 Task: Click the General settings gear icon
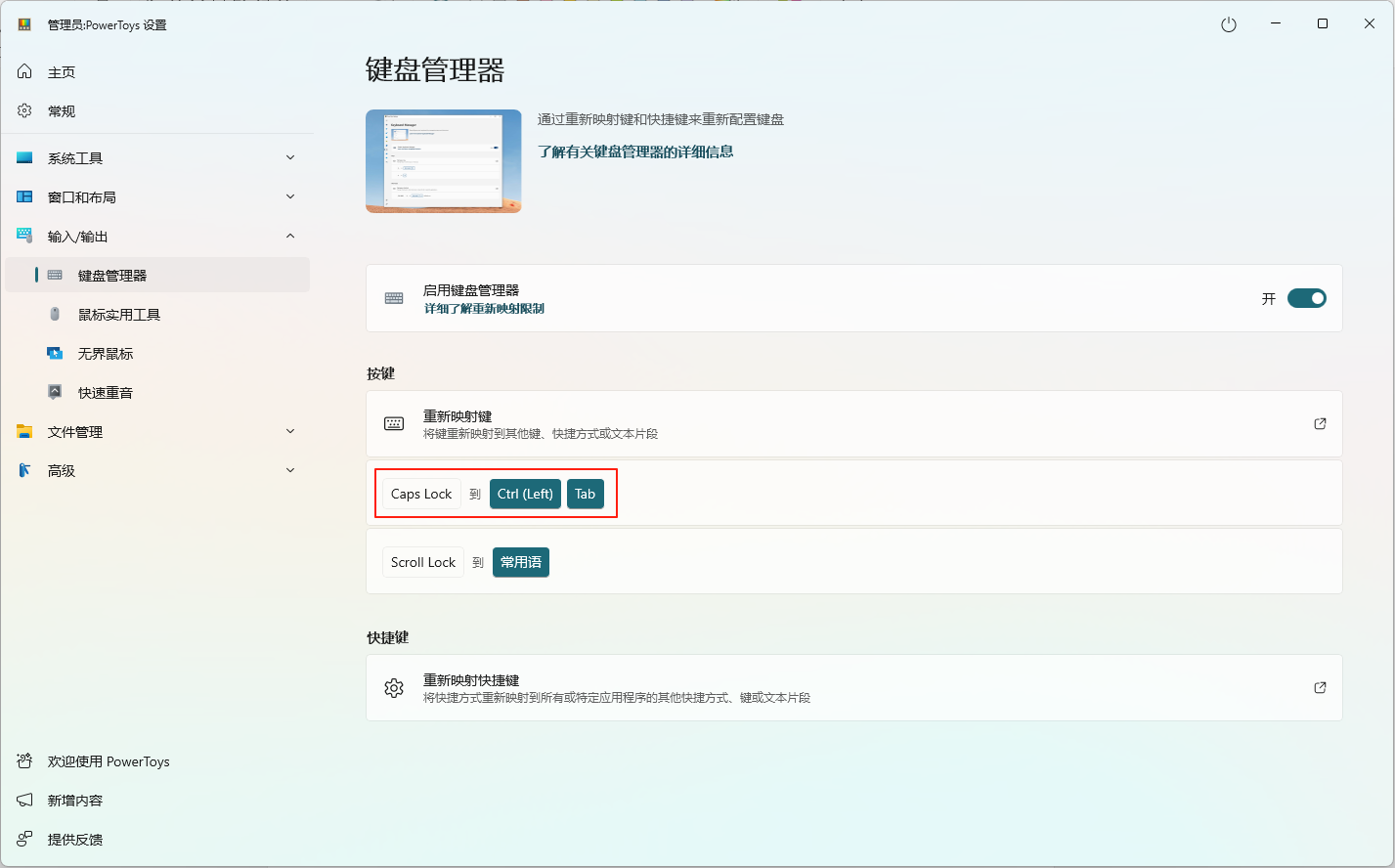point(24,110)
